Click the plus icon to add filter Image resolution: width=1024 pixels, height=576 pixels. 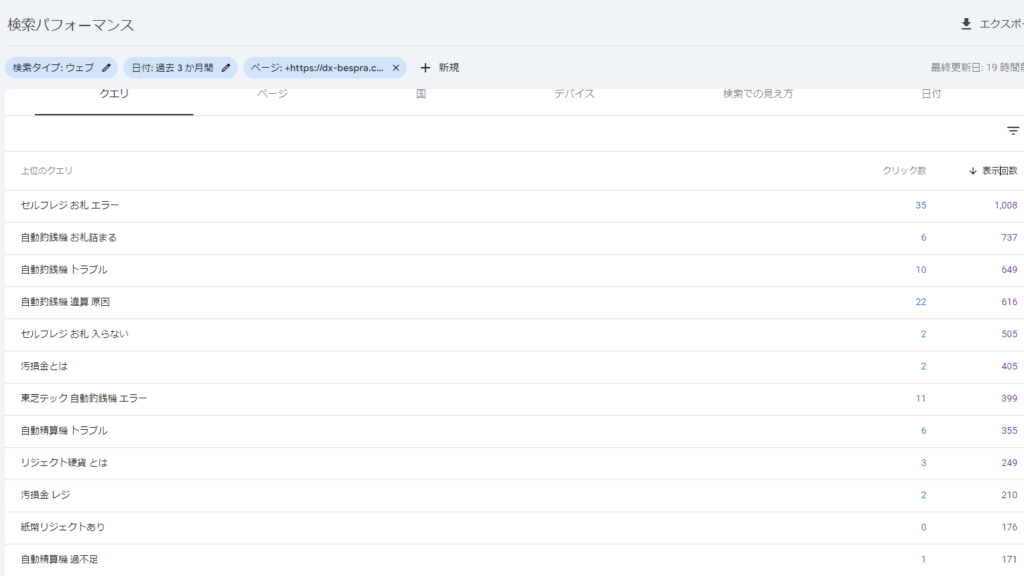coord(425,68)
